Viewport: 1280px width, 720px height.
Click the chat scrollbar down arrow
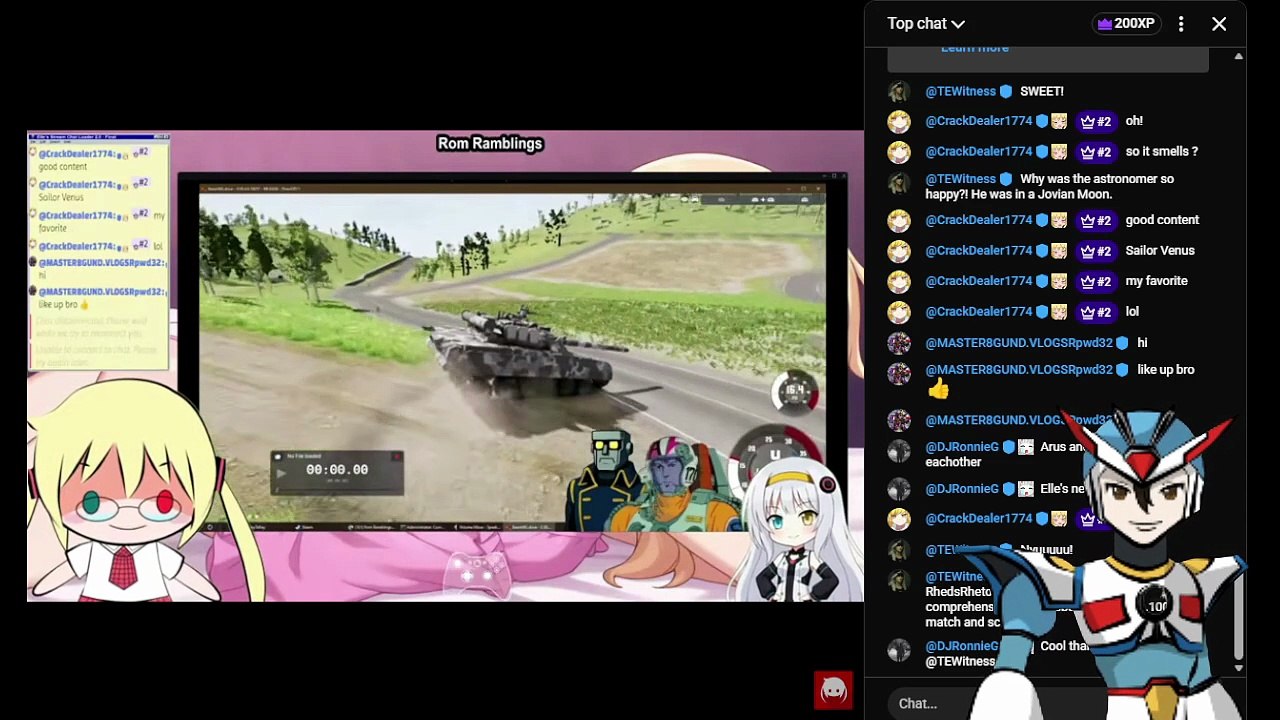[x=1238, y=668]
